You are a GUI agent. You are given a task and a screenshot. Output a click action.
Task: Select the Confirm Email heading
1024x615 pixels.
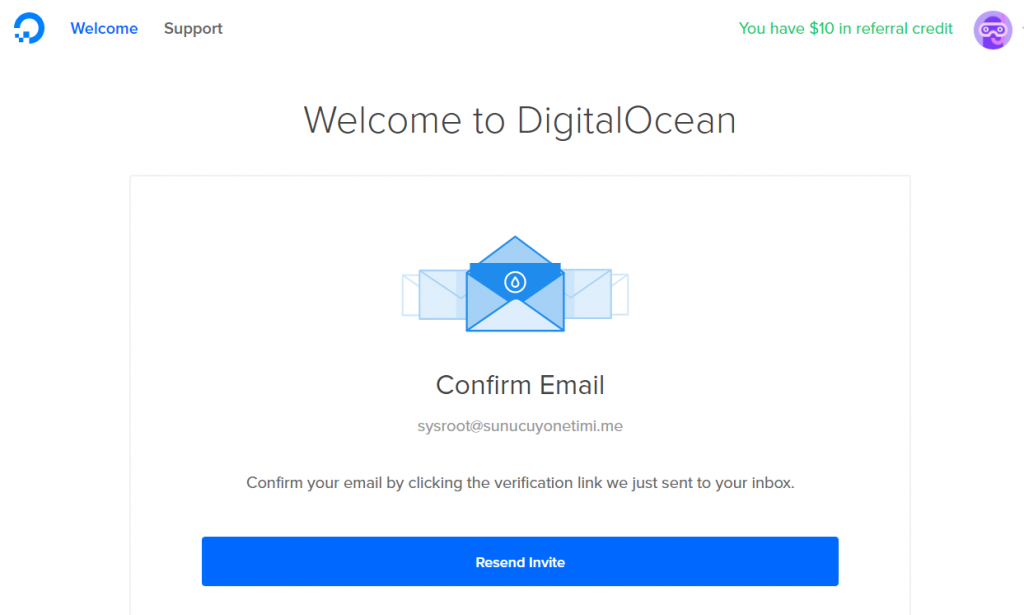click(520, 385)
